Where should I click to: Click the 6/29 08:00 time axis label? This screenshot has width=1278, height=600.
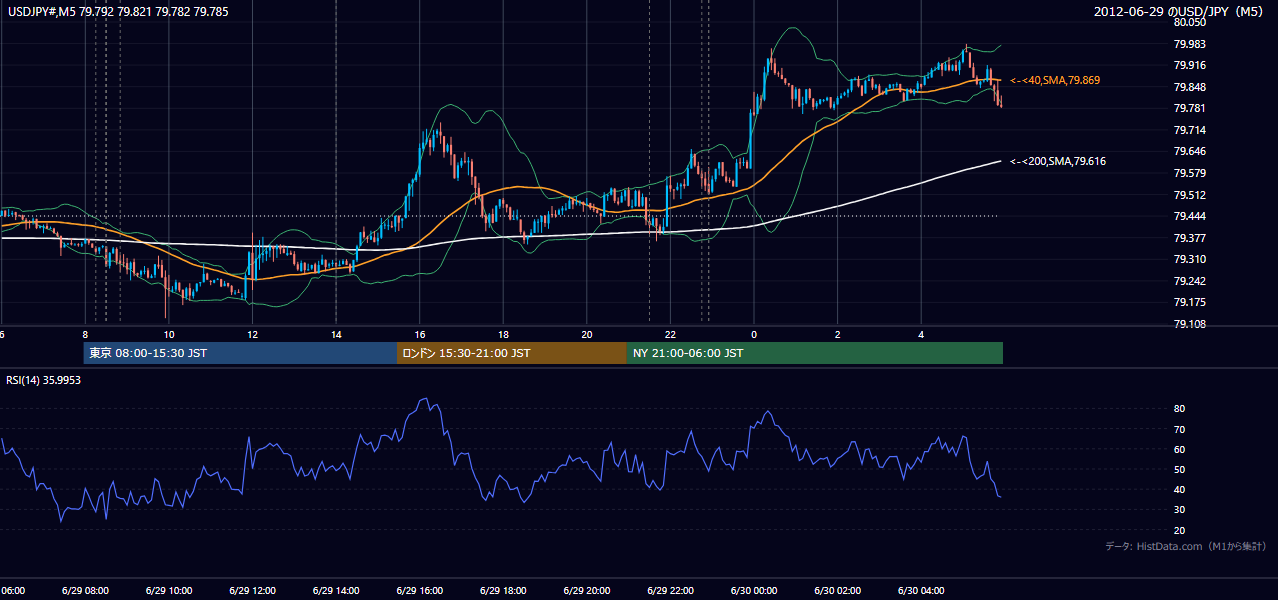tap(85, 591)
